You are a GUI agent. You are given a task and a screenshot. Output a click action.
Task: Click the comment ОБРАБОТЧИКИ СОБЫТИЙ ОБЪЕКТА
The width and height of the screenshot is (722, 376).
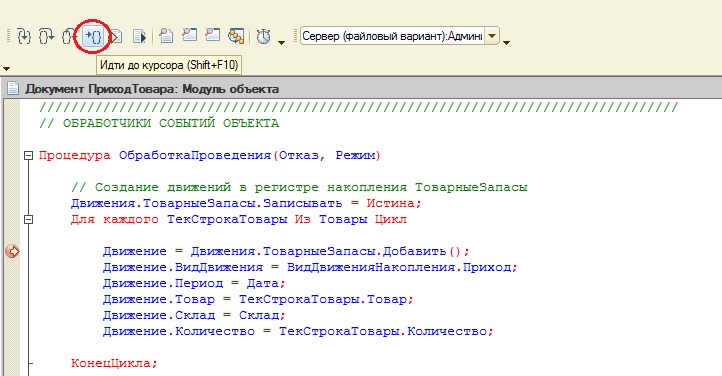point(159,123)
